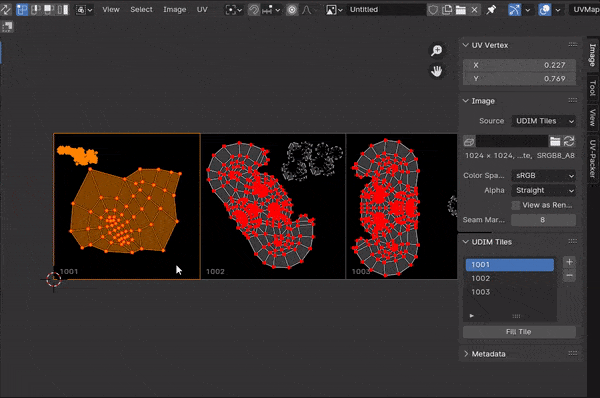Click the tool settings icon below header
This screenshot has width=600, height=398.
pos(8,26)
